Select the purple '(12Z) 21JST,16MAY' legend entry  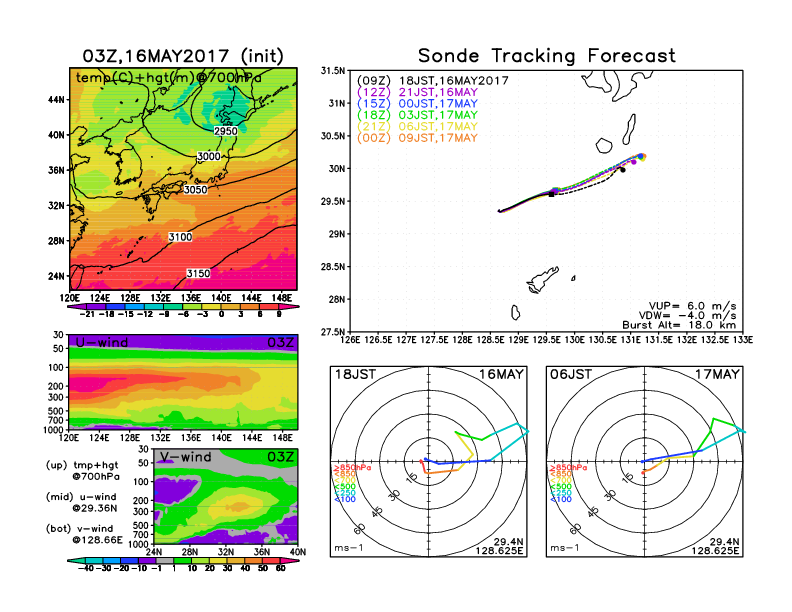(417, 92)
